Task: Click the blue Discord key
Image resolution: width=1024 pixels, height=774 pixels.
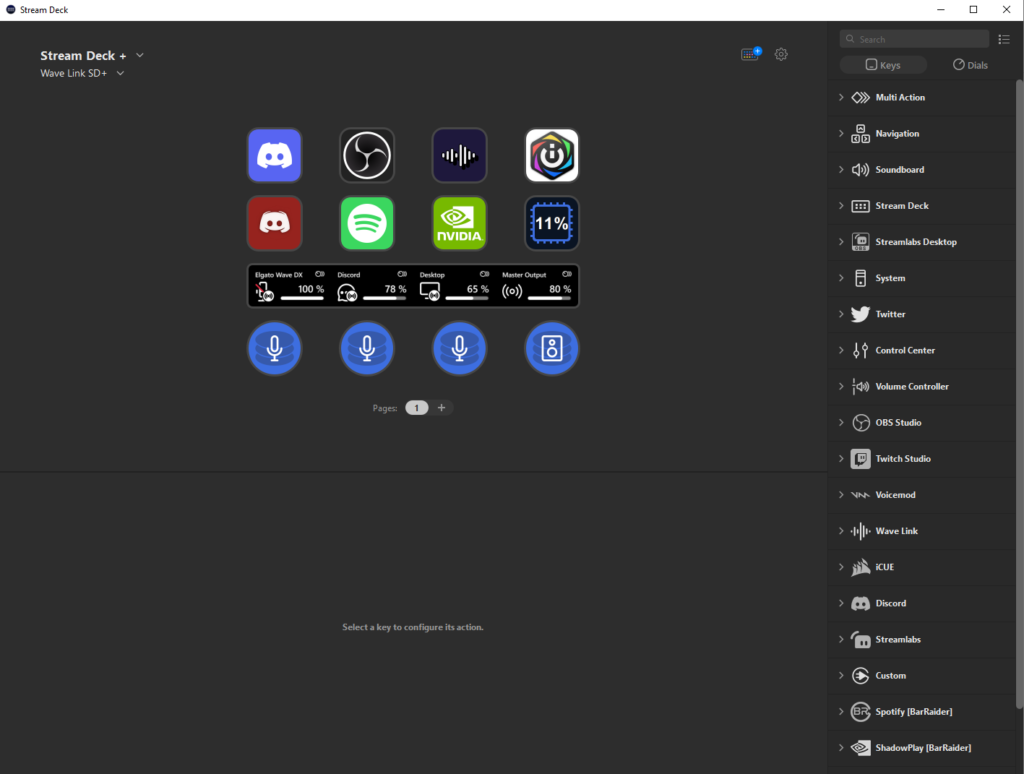Action: (274, 155)
